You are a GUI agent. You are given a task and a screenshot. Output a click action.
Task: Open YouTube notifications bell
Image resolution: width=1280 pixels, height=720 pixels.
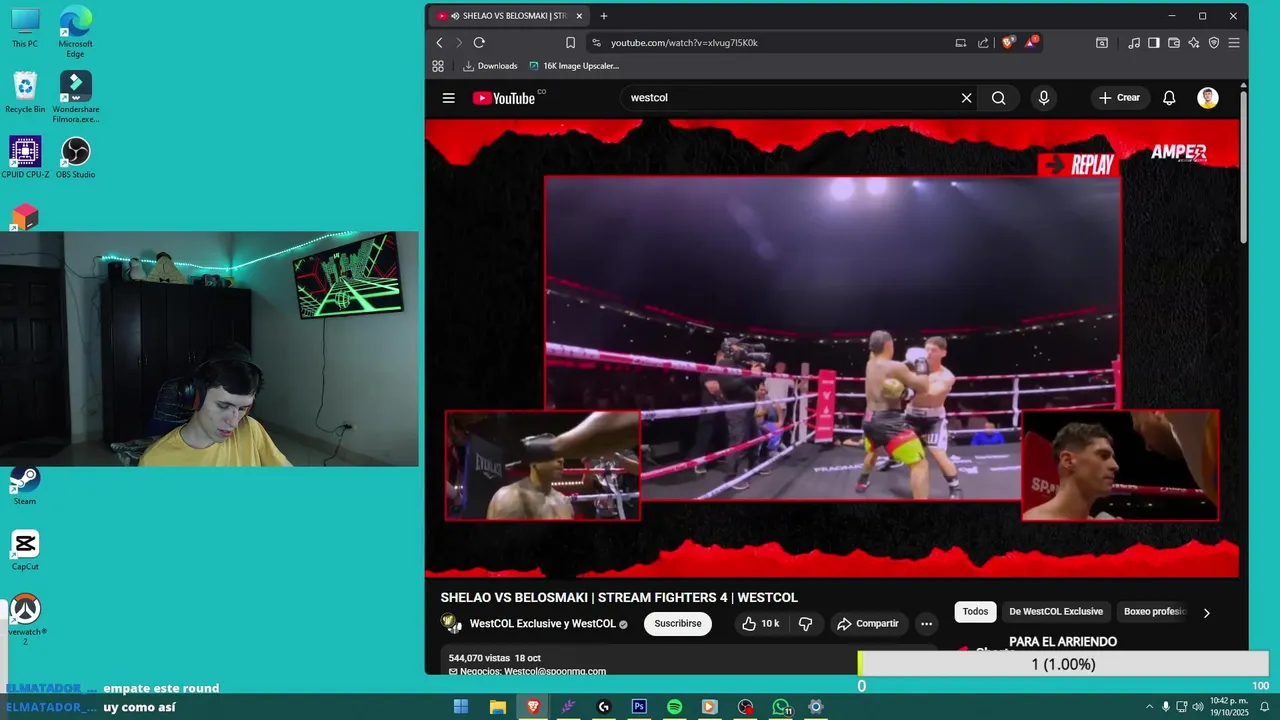tap(1168, 98)
